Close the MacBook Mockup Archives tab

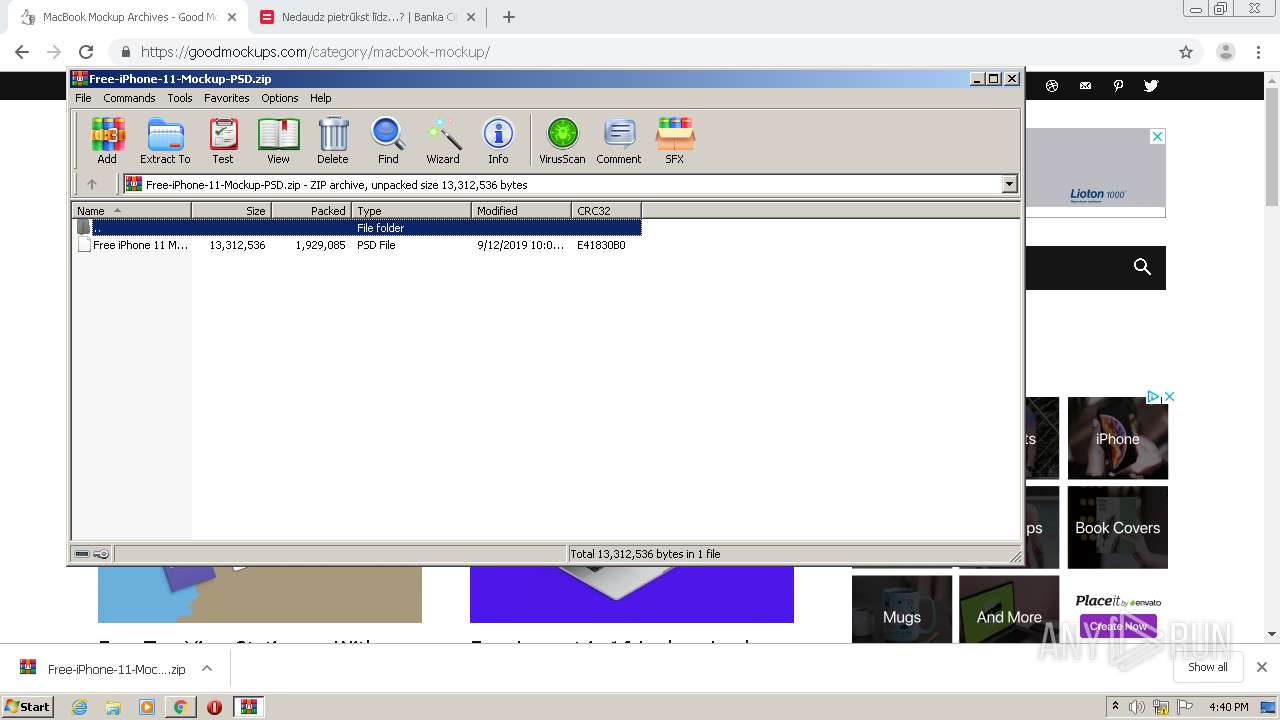(231, 17)
